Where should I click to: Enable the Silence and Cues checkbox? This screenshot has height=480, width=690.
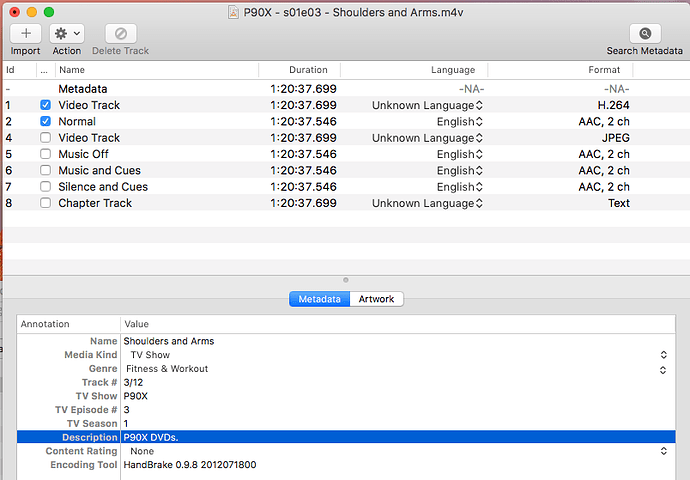(45, 187)
